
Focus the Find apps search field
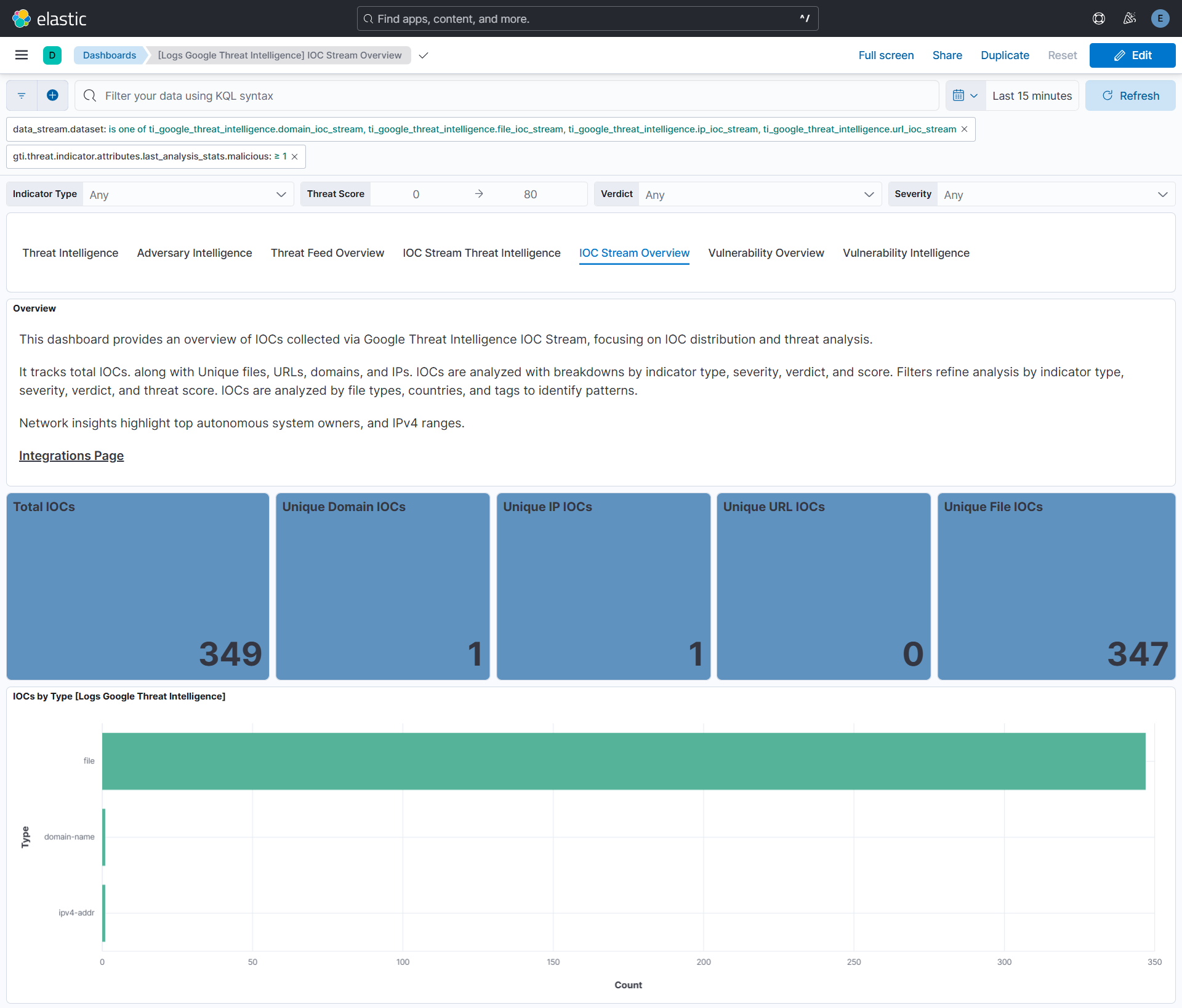[587, 18]
